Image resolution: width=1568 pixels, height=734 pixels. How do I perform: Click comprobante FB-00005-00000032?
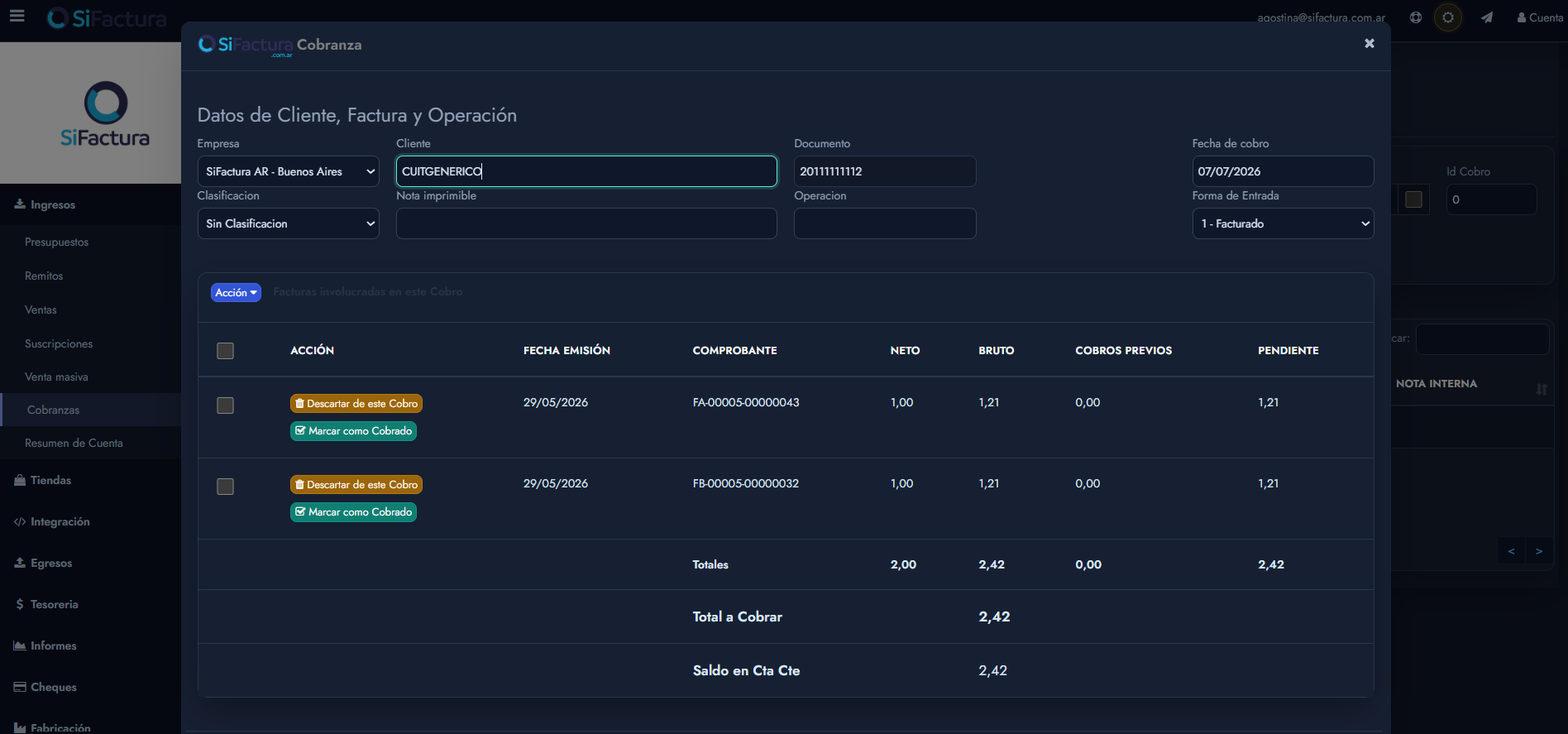(x=746, y=483)
